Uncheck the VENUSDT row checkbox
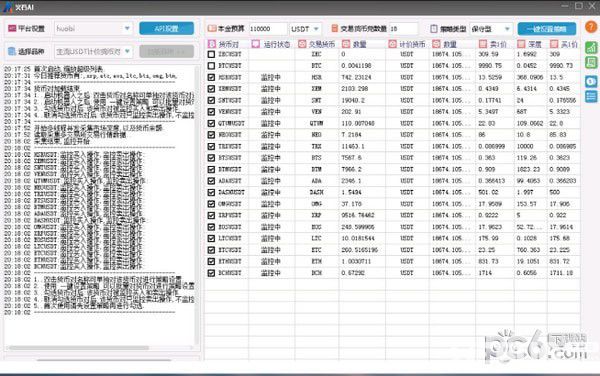The image size is (600, 376). [x=211, y=112]
